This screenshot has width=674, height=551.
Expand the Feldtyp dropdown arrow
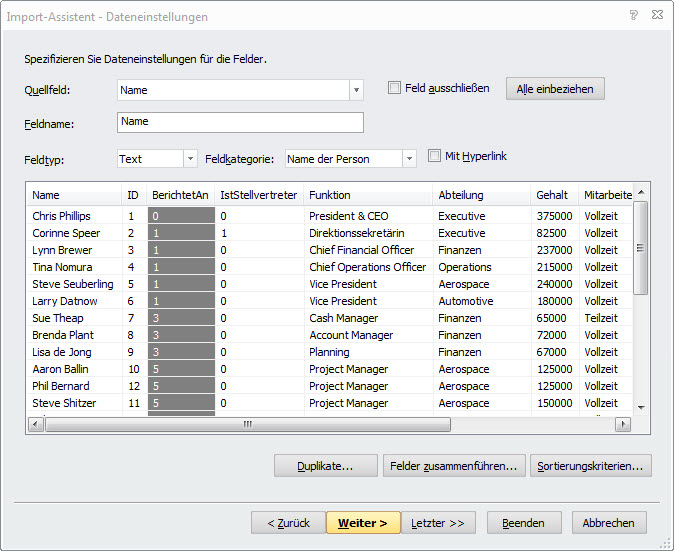pyautogui.click(x=190, y=159)
